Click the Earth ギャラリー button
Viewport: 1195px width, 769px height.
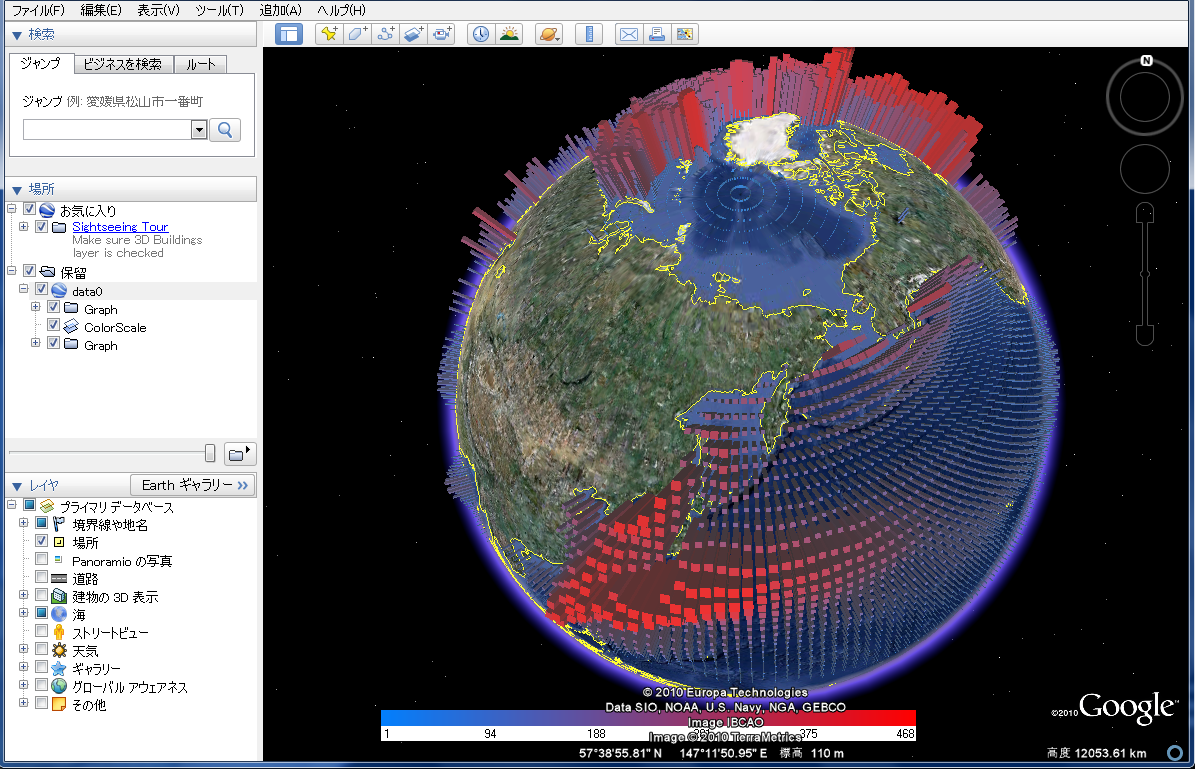click(x=193, y=485)
